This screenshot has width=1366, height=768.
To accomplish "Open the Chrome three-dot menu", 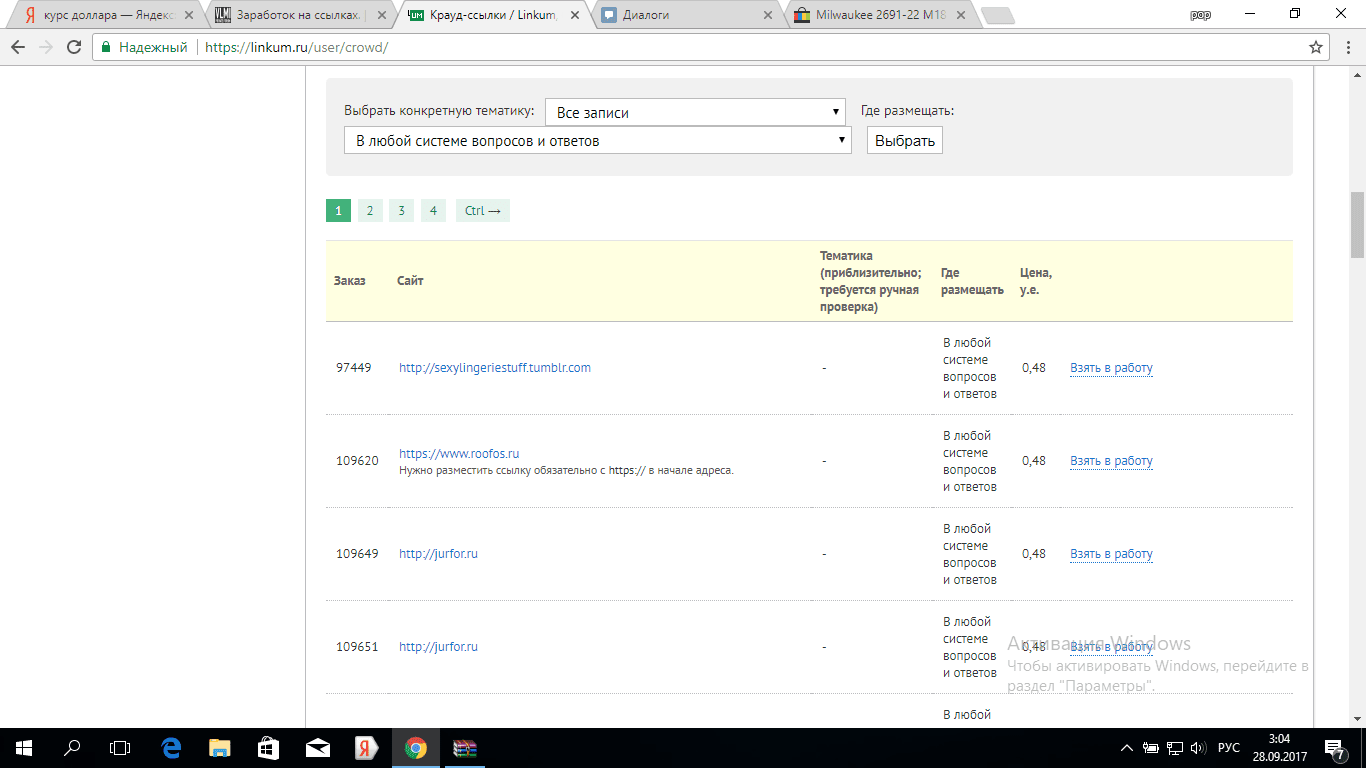I will [1345, 47].
